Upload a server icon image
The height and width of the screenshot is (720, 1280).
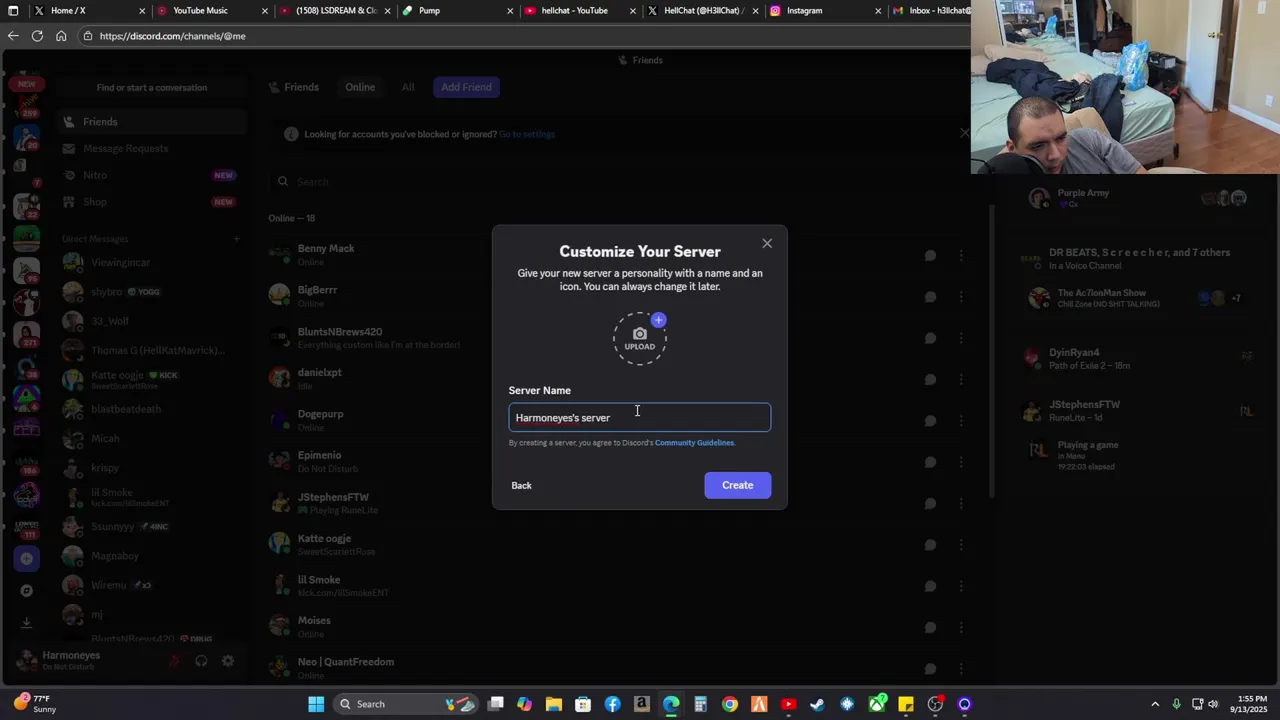pyautogui.click(x=640, y=339)
